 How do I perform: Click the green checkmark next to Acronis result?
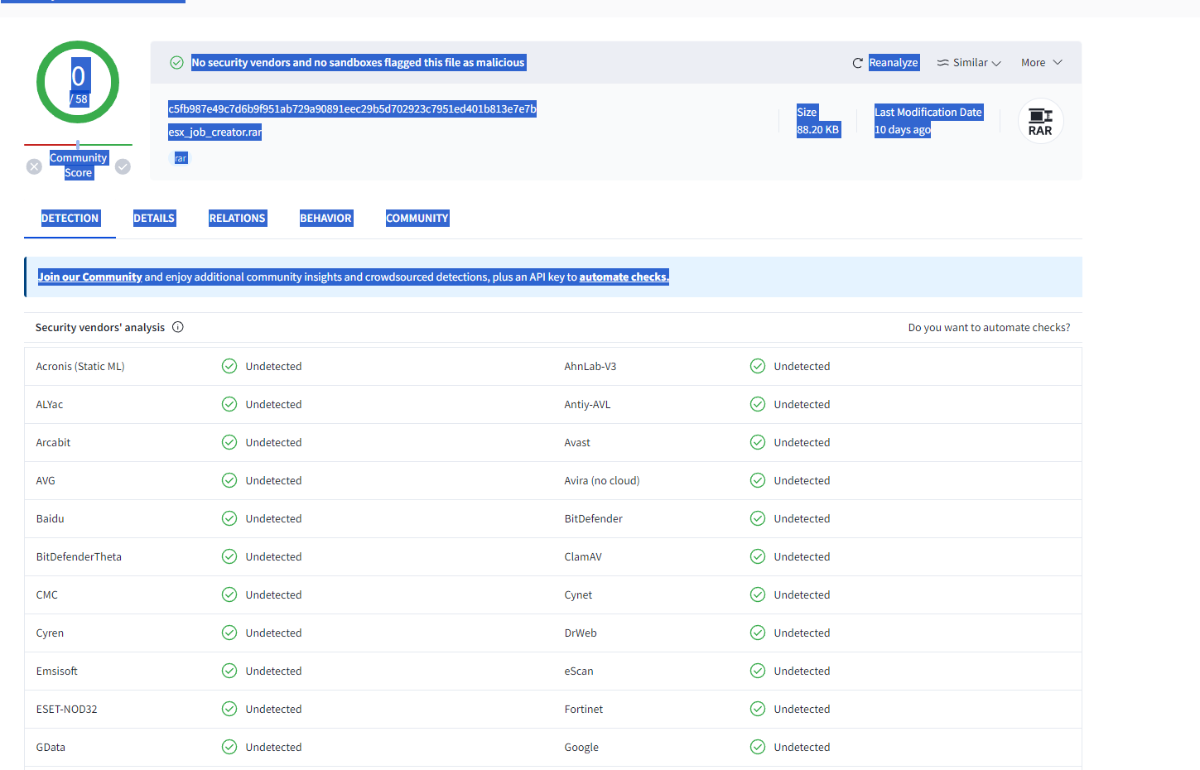[229, 366]
